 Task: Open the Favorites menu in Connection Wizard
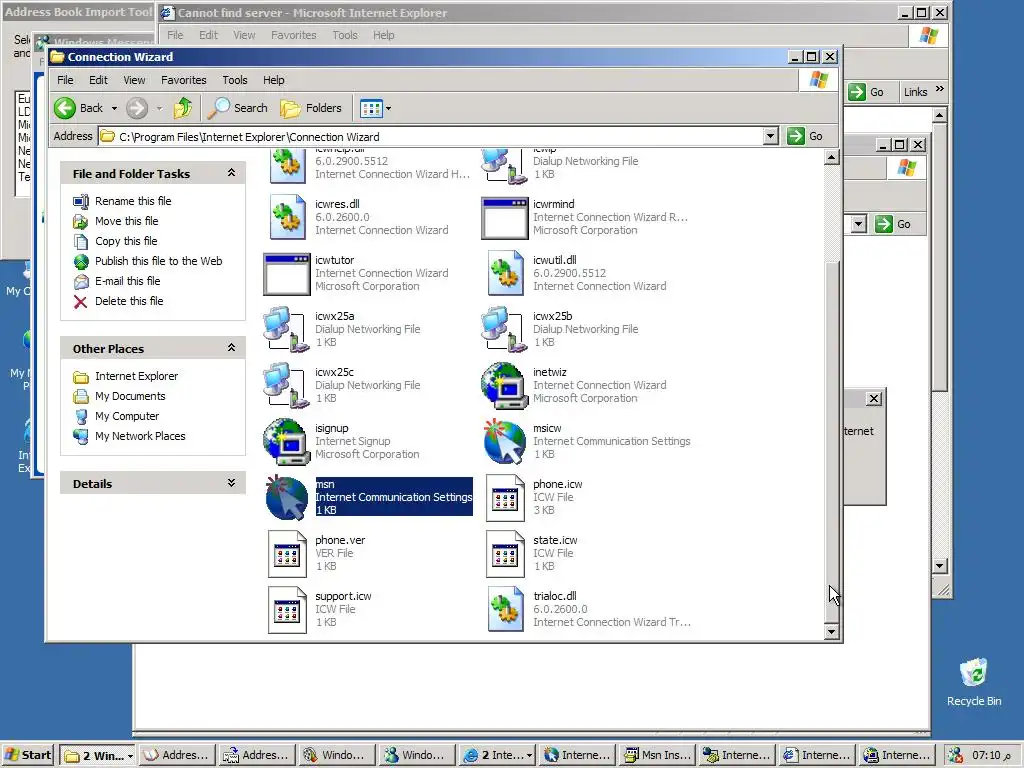[x=184, y=80]
